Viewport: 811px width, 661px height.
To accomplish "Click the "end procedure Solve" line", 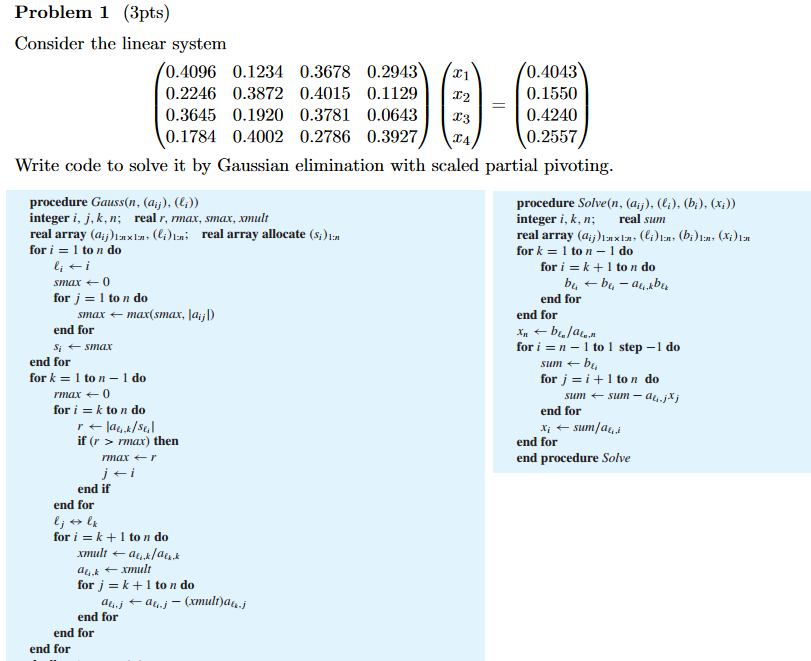I will coord(573,458).
